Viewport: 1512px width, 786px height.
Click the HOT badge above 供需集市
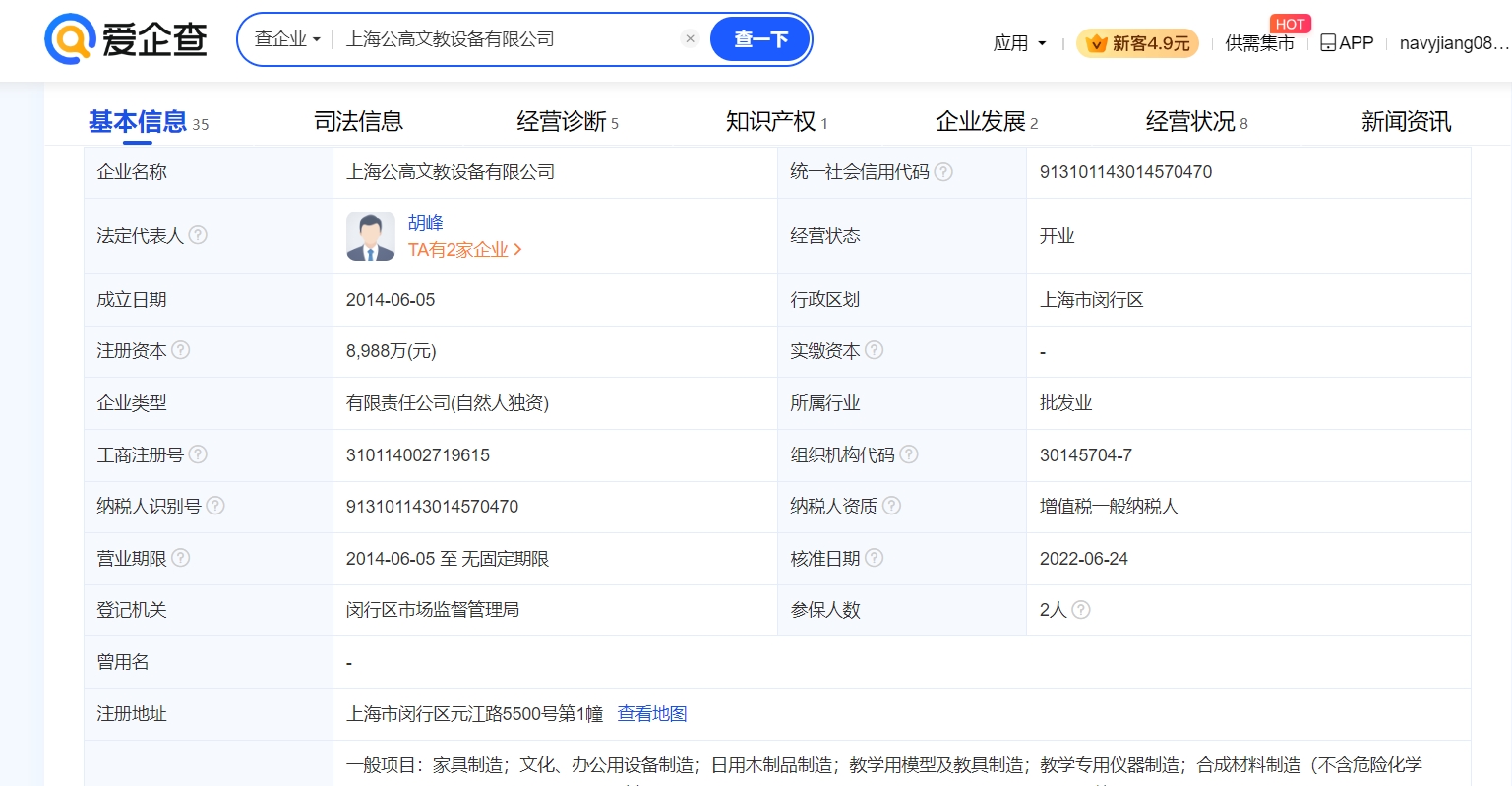point(1290,24)
